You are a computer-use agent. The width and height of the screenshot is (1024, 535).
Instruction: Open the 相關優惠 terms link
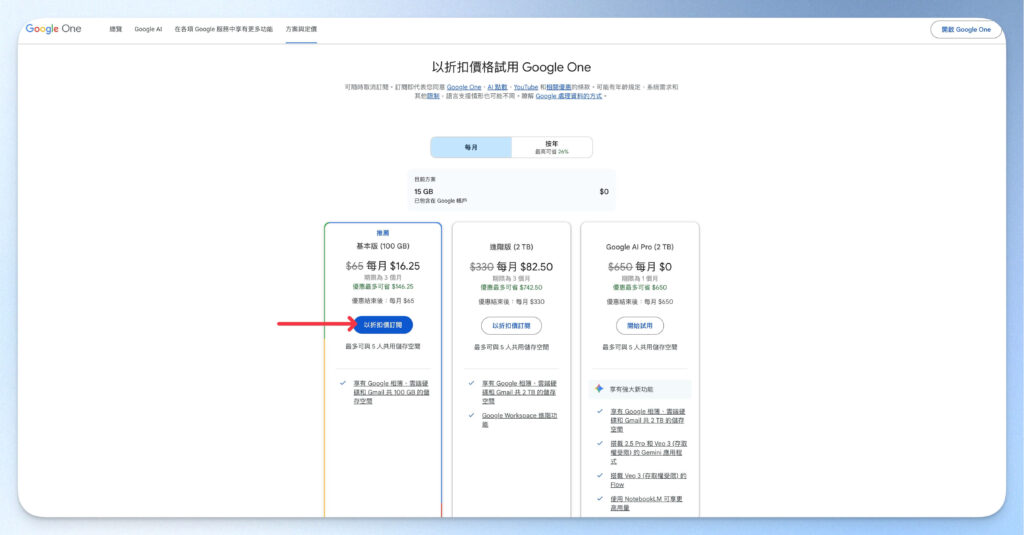click(x=558, y=87)
